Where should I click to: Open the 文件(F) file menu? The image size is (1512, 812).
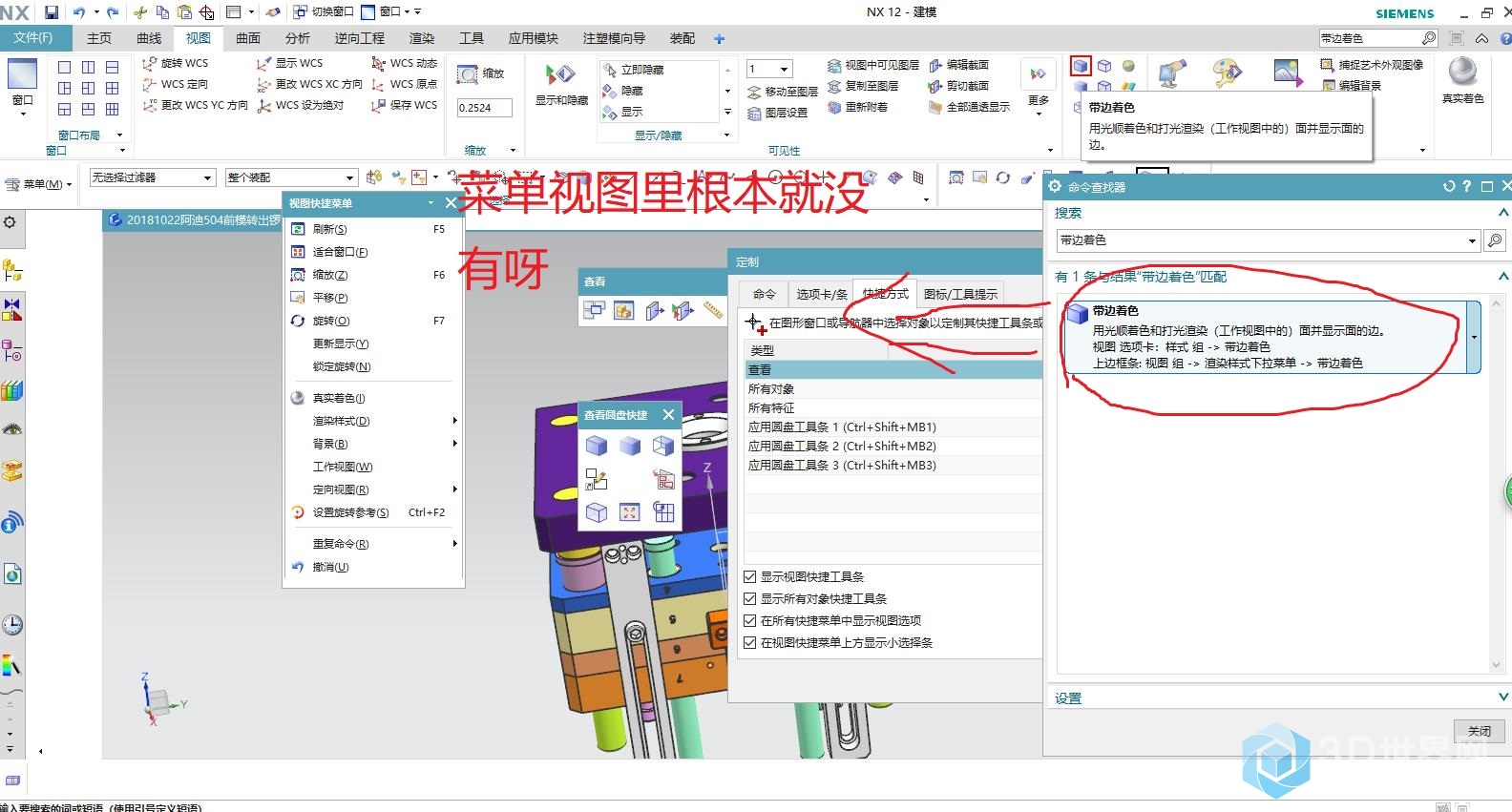pyautogui.click(x=33, y=38)
